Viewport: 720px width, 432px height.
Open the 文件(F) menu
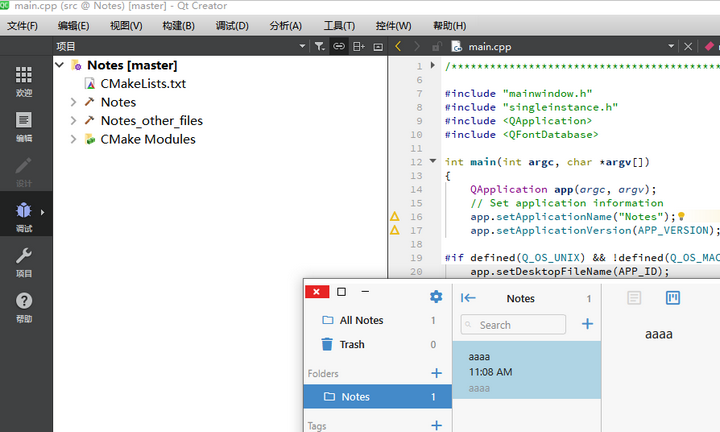(22, 26)
